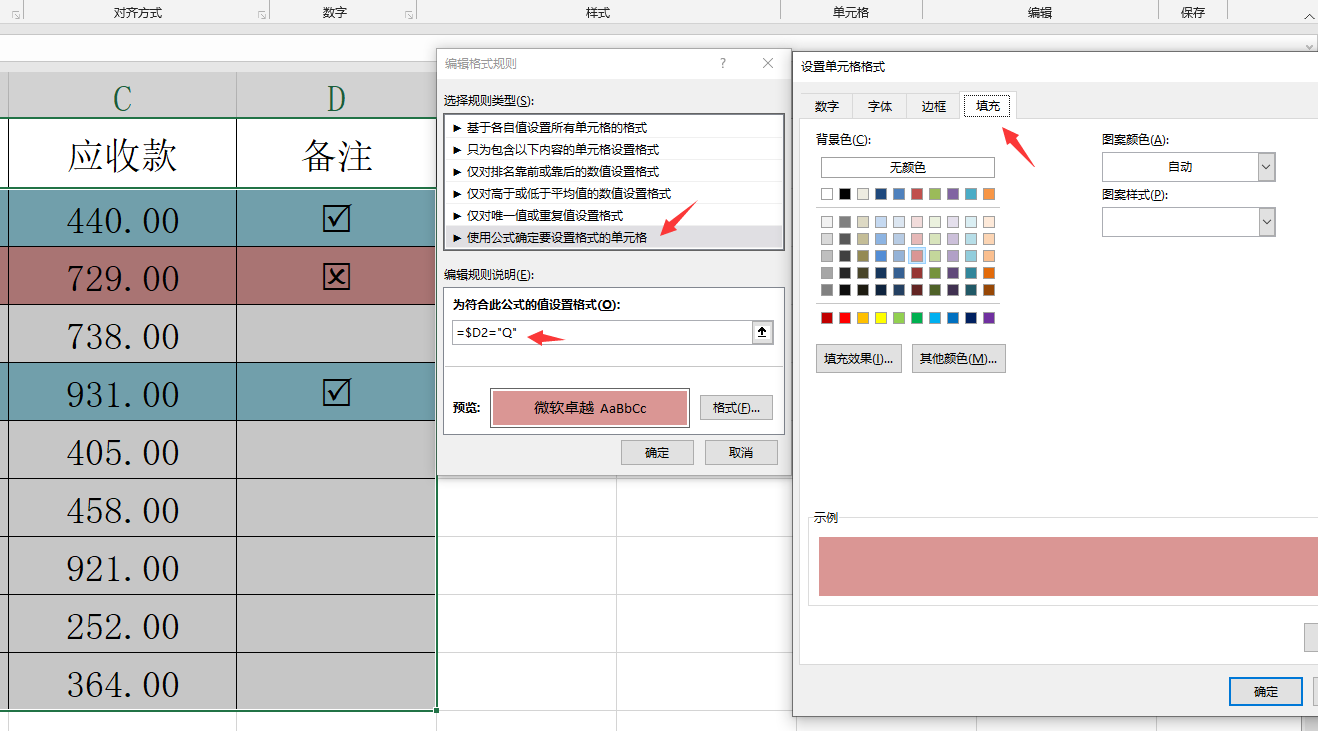This screenshot has width=1318, height=731.
Task: Cancel the rule with 取消 button
Action: 741,452
